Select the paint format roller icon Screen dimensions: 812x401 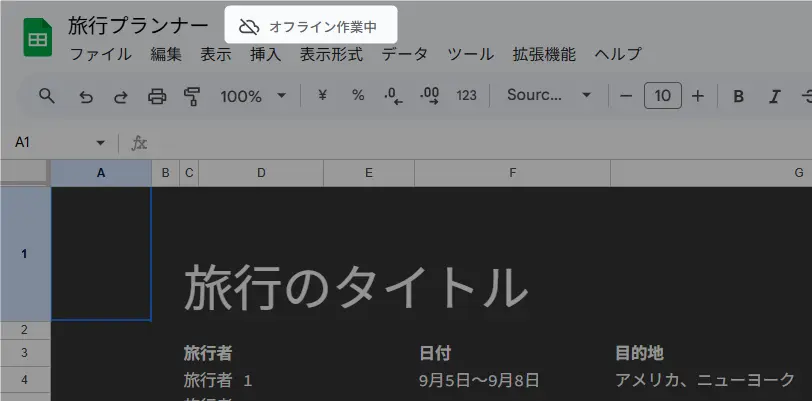point(193,96)
